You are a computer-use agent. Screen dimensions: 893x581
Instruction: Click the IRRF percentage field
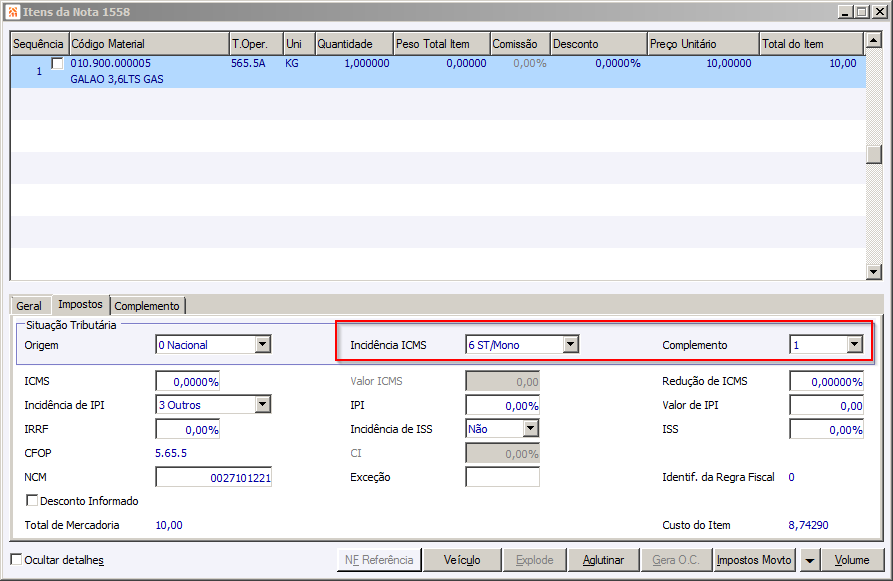[187, 429]
